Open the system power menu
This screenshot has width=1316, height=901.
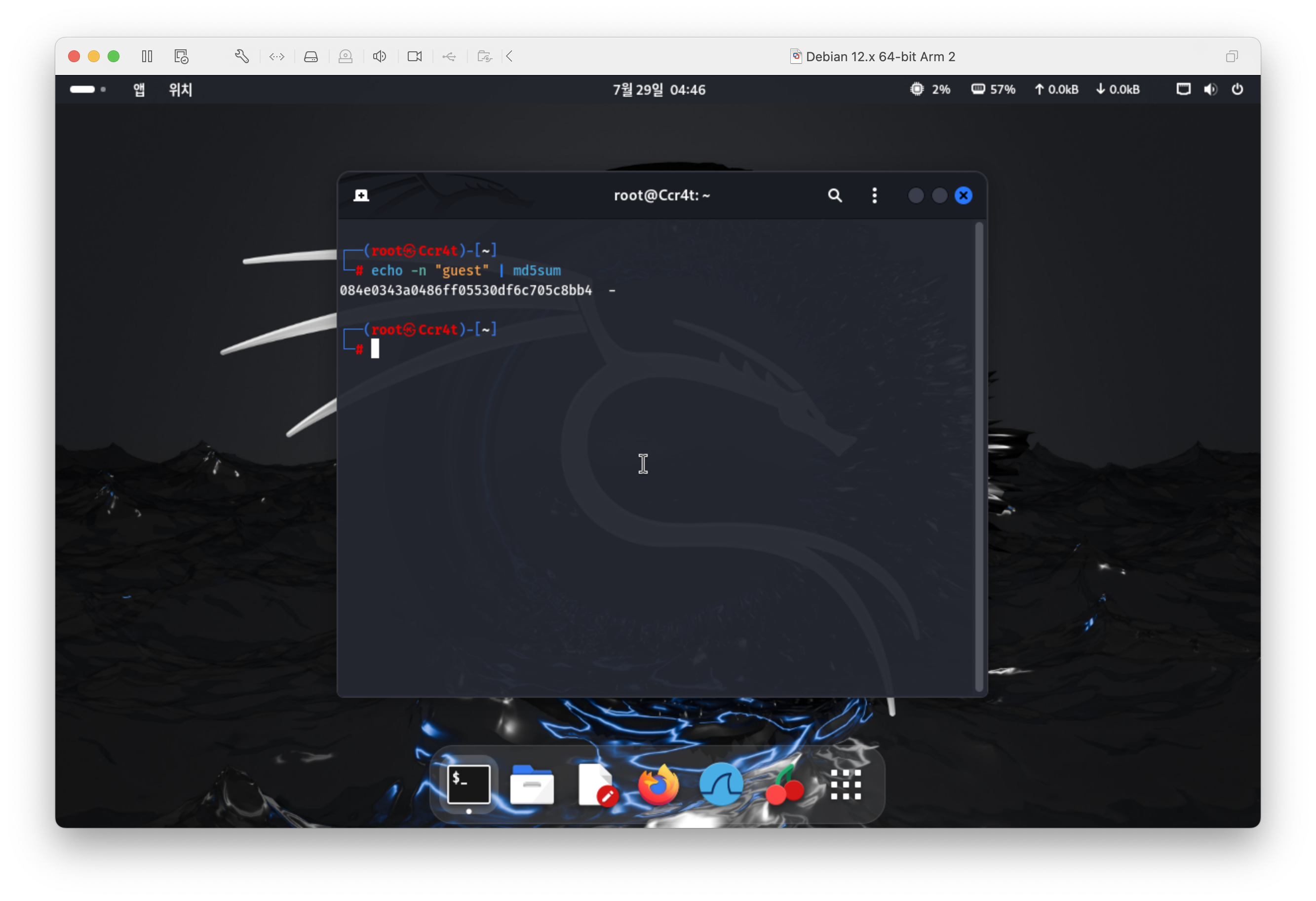tap(1237, 89)
